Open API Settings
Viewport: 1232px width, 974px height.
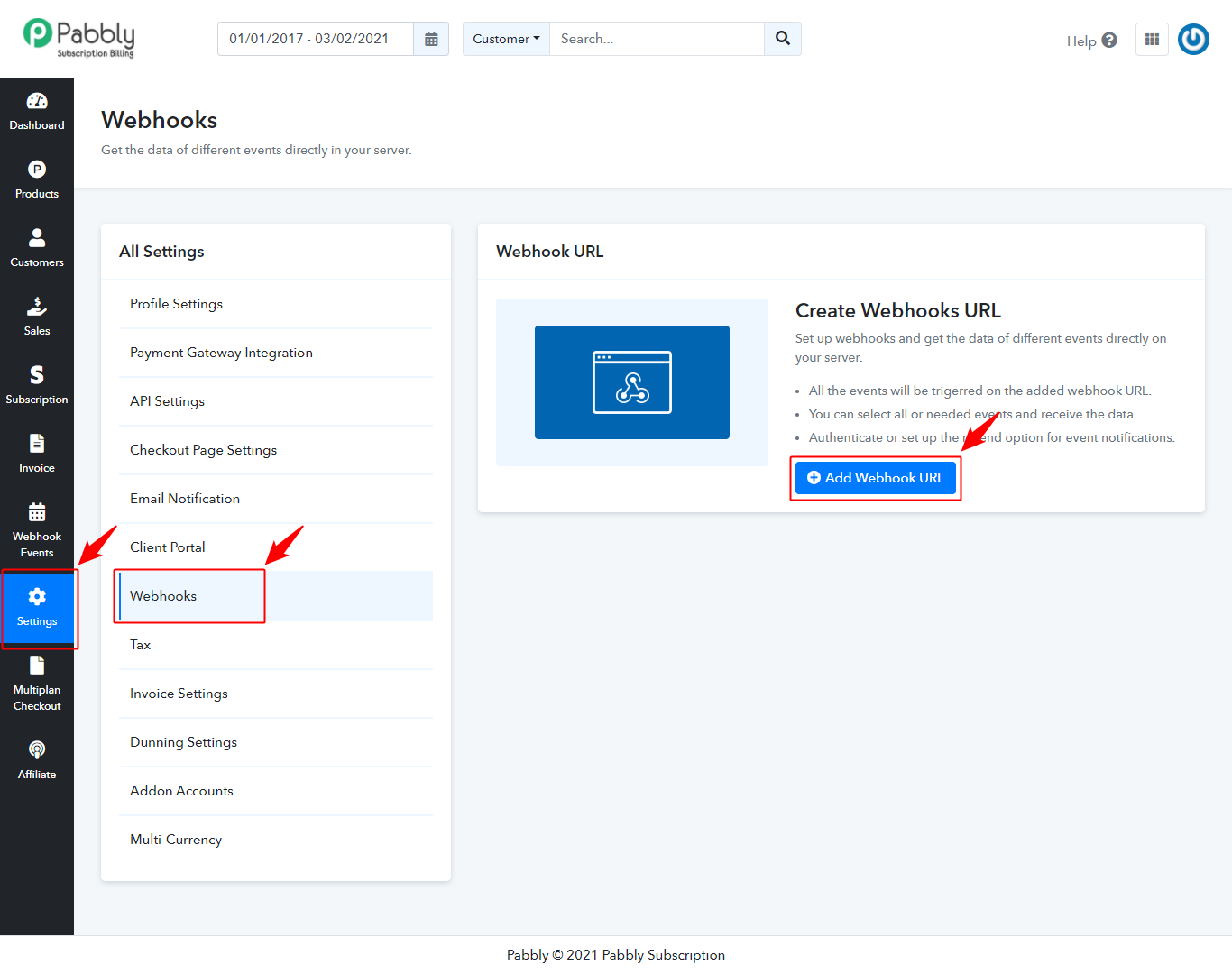click(276, 401)
